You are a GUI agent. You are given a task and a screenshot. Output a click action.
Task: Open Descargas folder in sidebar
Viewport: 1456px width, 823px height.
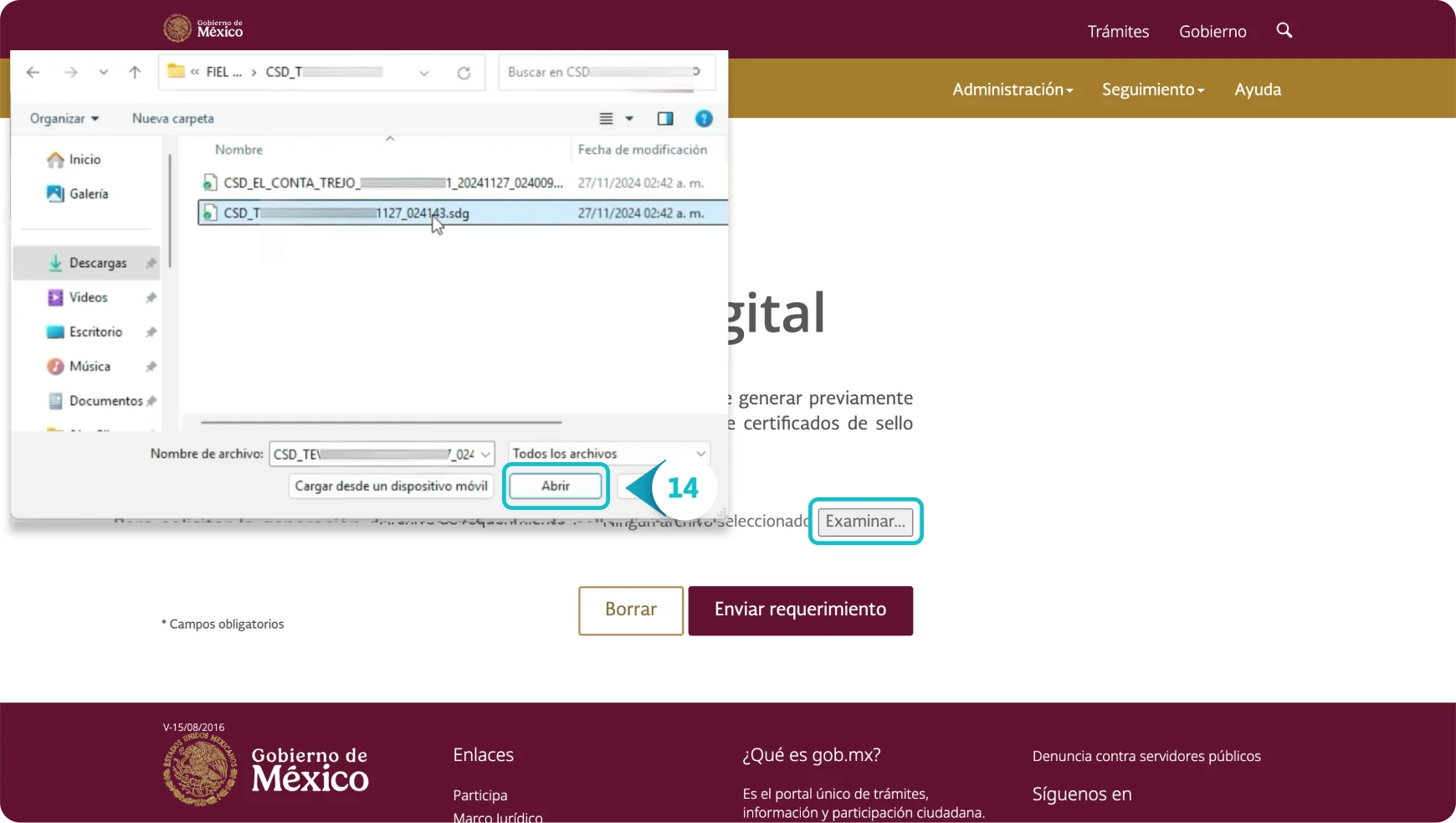click(x=97, y=263)
